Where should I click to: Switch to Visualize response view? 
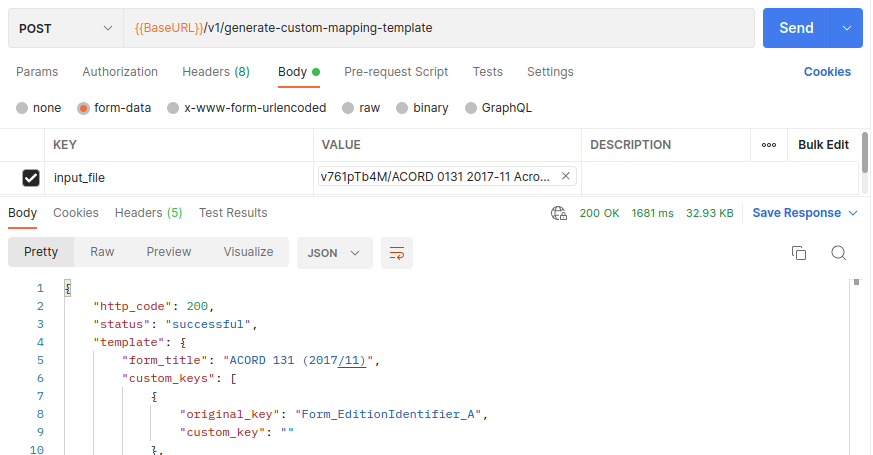click(x=248, y=252)
